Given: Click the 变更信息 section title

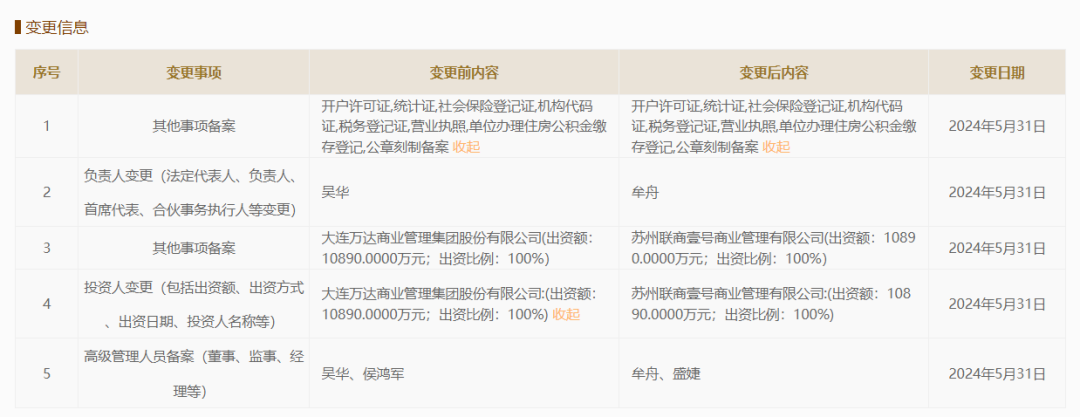Looking at the screenshot, I should point(57,27).
